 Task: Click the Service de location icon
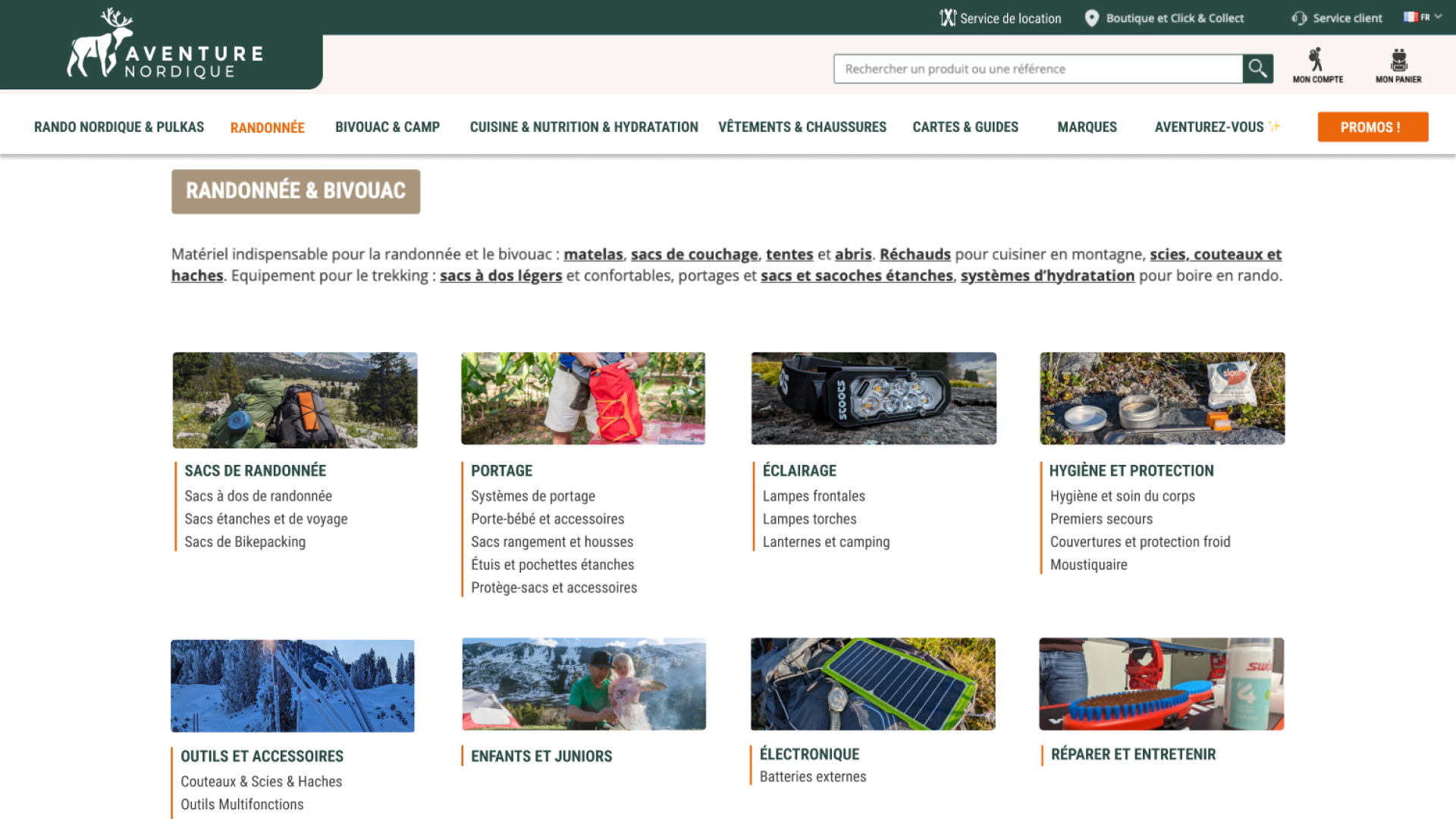pyautogui.click(x=948, y=18)
